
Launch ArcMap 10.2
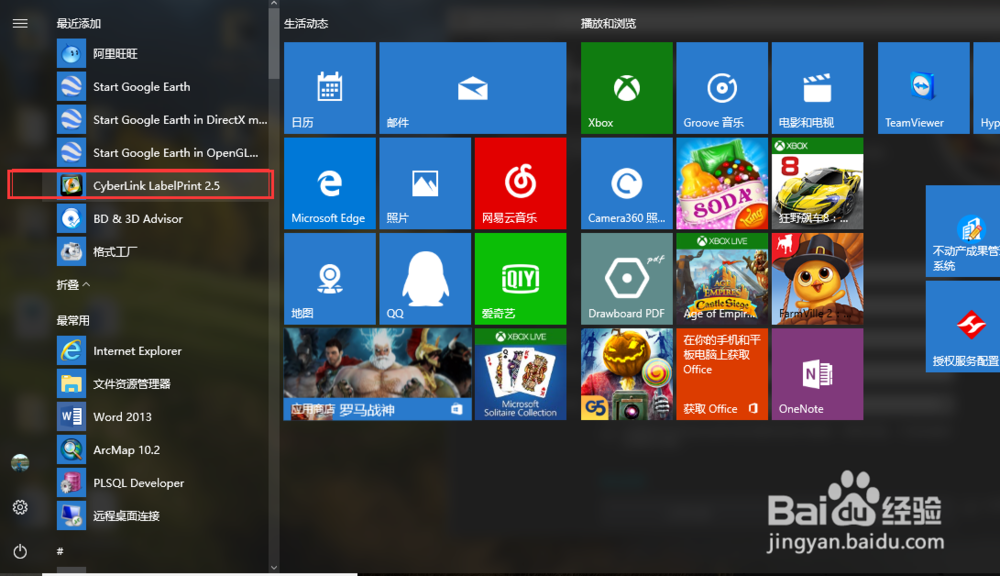click(161, 450)
